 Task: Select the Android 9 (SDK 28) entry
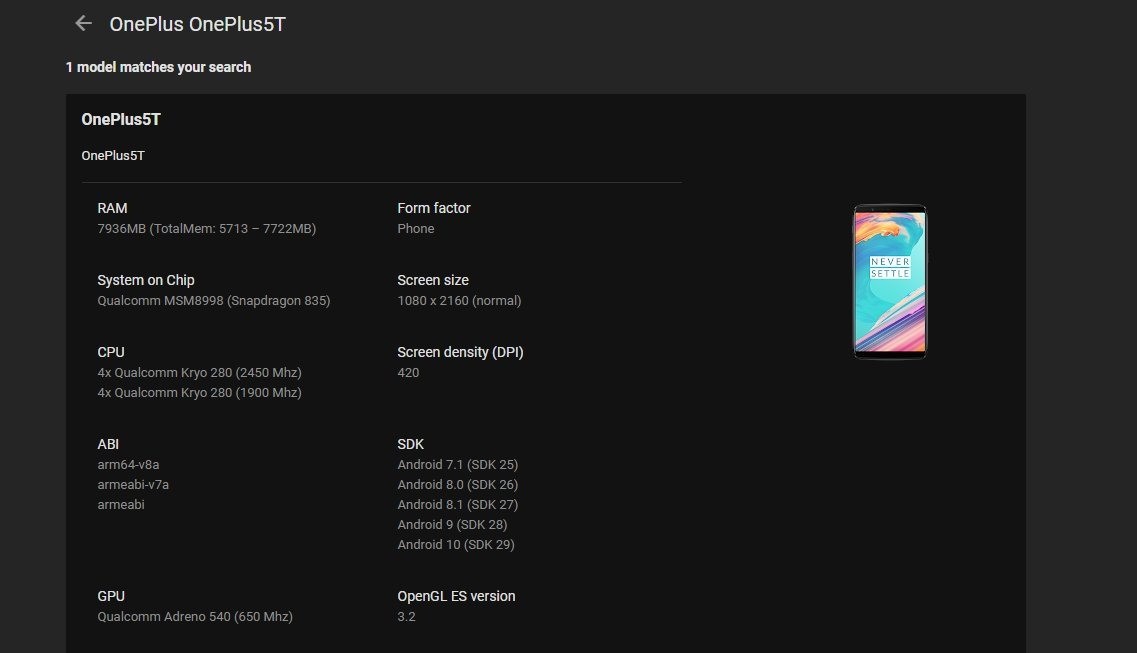point(452,524)
